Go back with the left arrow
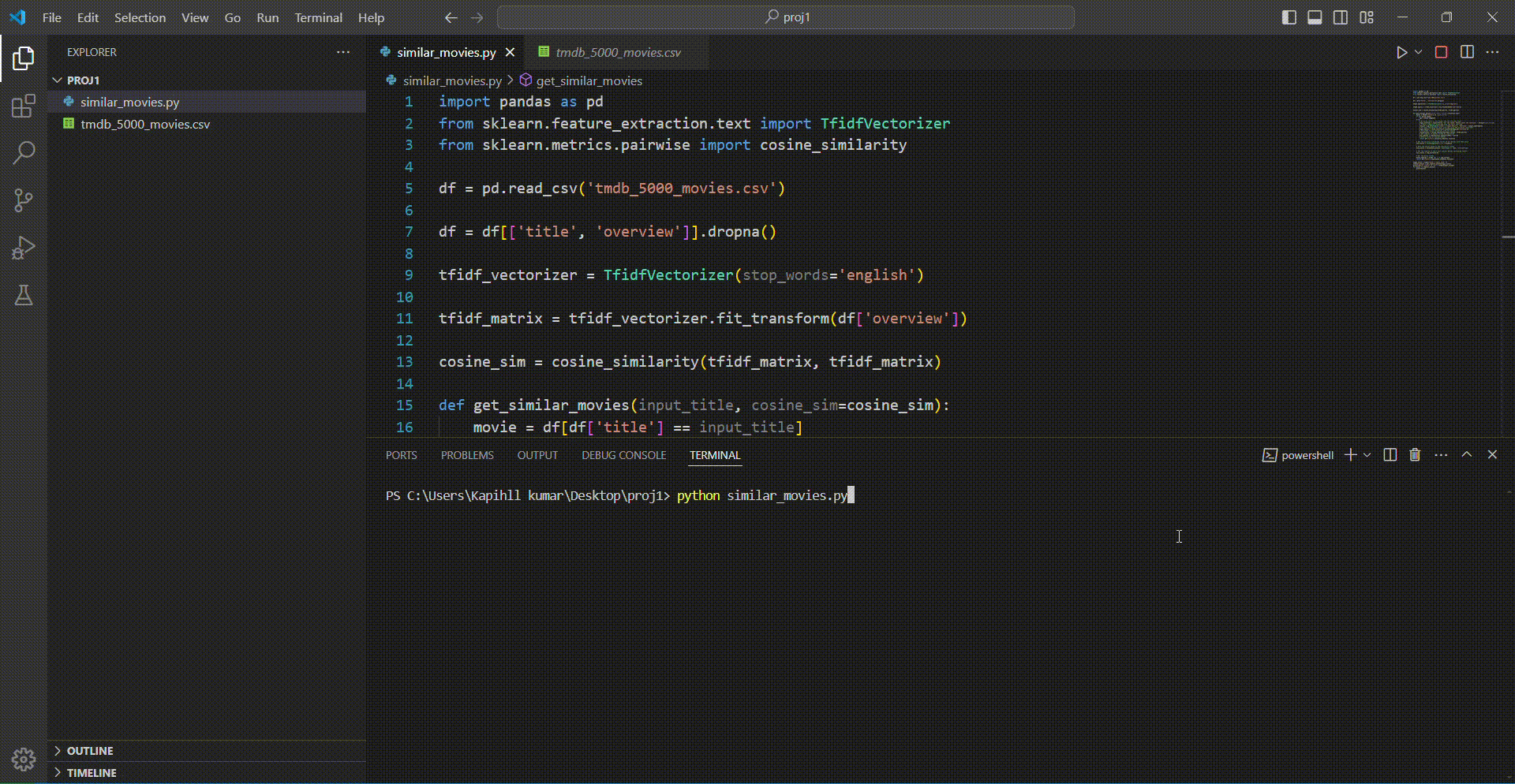The image size is (1515, 784). point(451,17)
